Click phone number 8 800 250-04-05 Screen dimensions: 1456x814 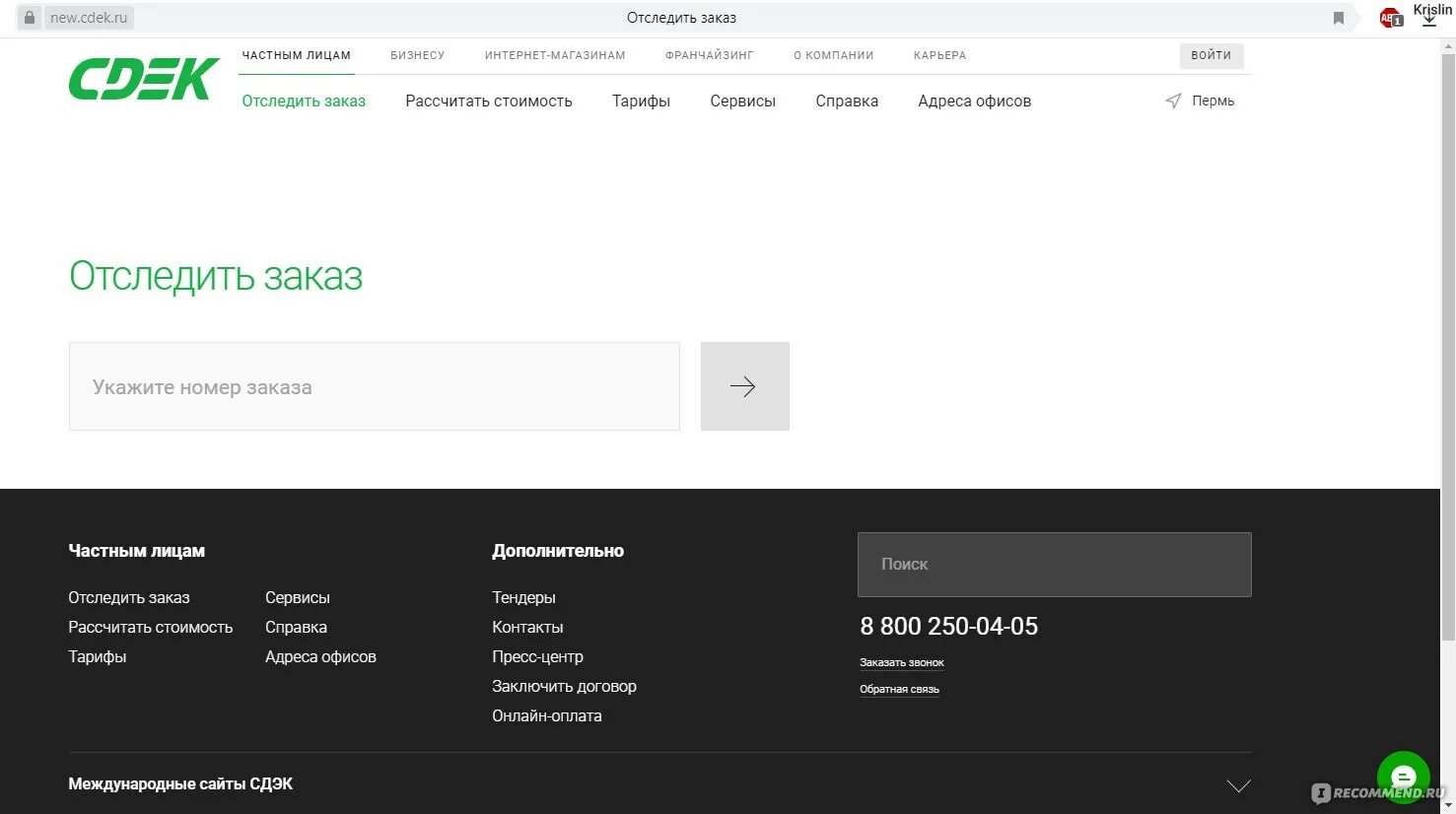point(949,626)
